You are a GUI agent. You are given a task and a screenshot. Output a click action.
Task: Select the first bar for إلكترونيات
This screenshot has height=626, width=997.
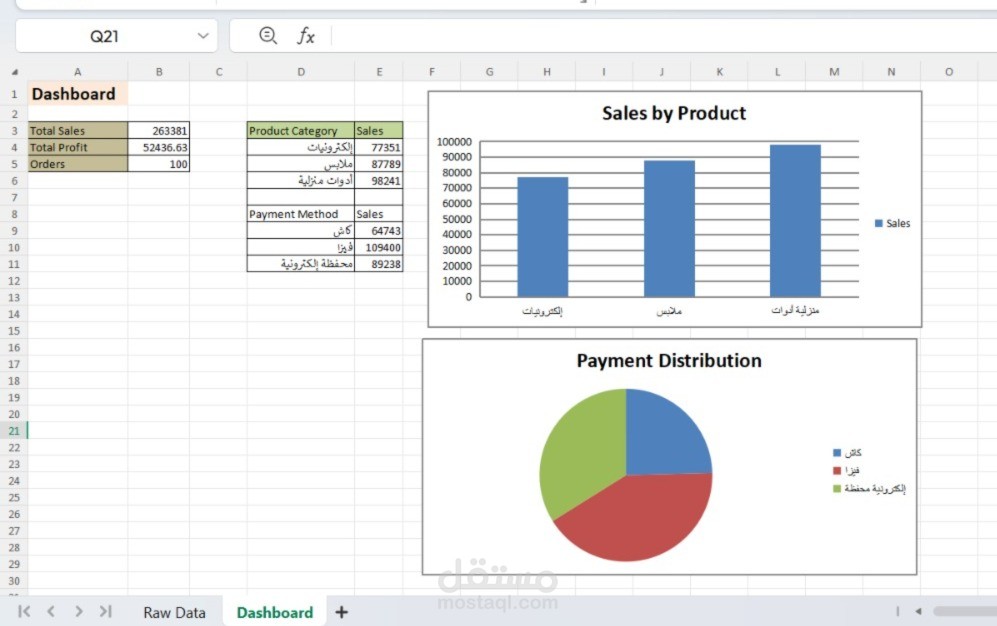click(x=542, y=236)
